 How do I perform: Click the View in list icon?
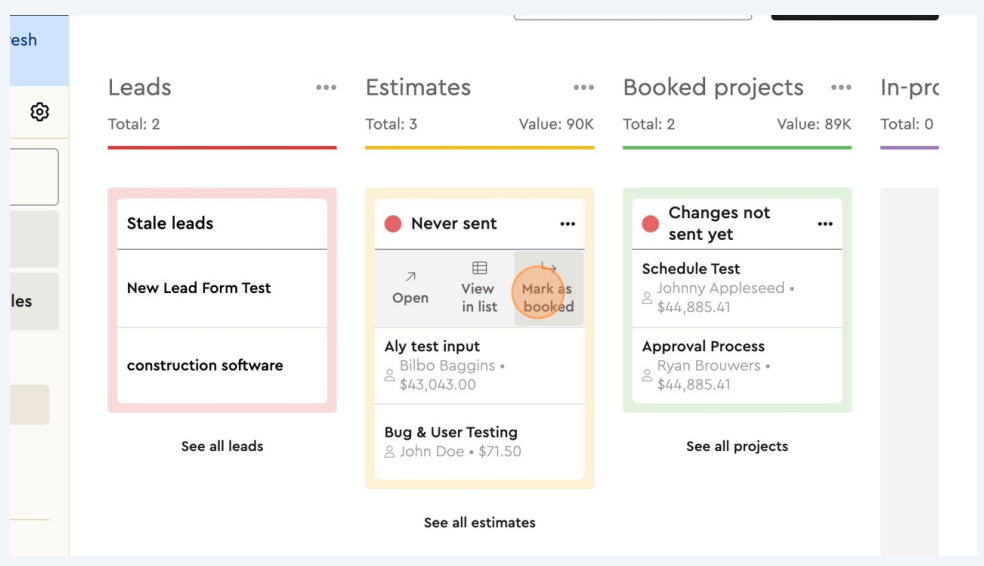(x=479, y=288)
